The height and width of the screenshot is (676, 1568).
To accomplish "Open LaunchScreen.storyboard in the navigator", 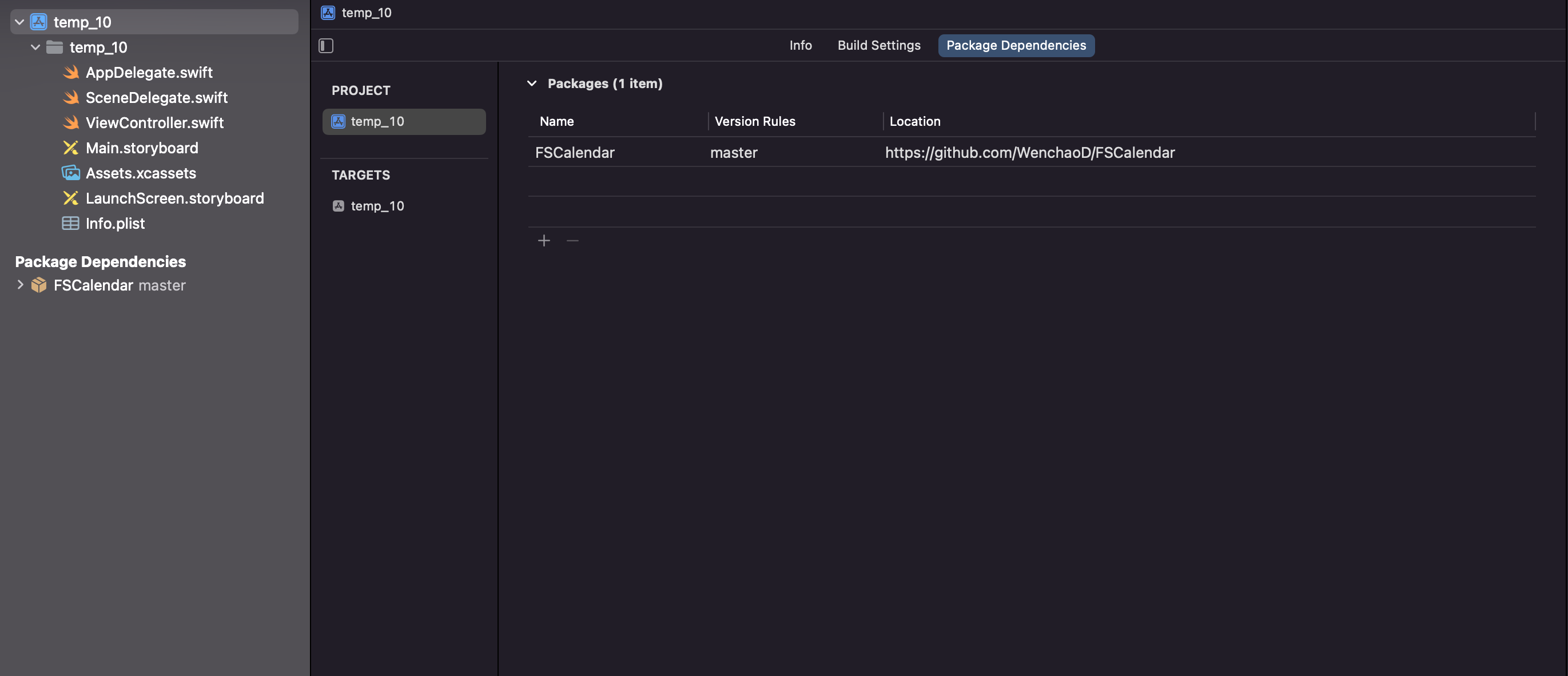I will pyautogui.click(x=174, y=198).
